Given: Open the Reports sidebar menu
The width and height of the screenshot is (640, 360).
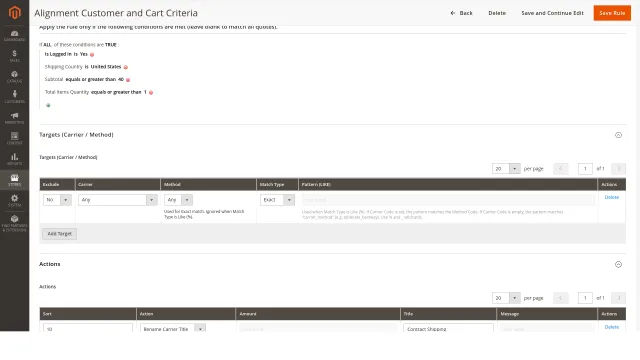Looking at the screenshot, I should pyautogui.click(x=14, y=159).
